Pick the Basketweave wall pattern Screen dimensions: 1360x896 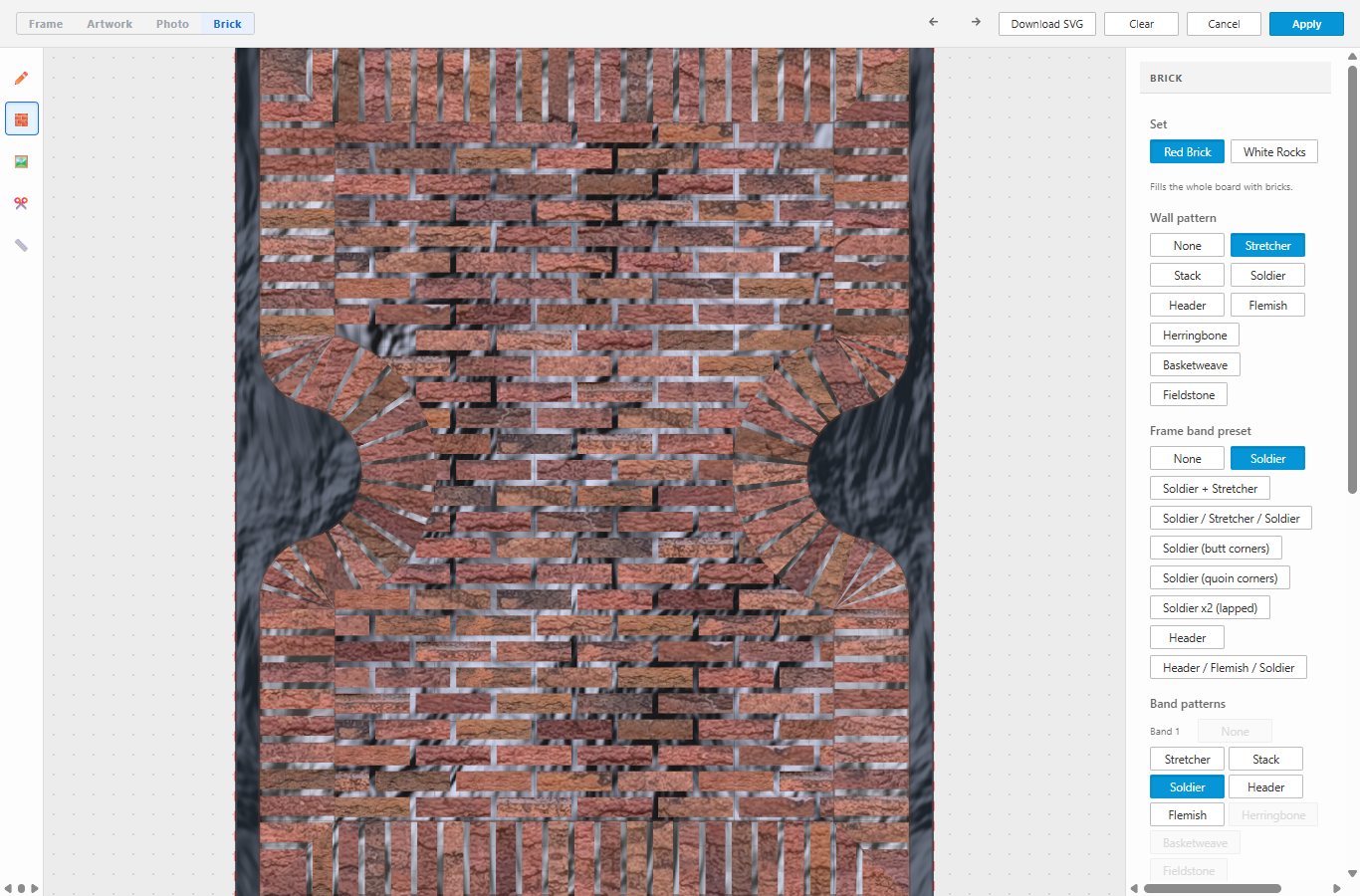(x=1195, y=364)
